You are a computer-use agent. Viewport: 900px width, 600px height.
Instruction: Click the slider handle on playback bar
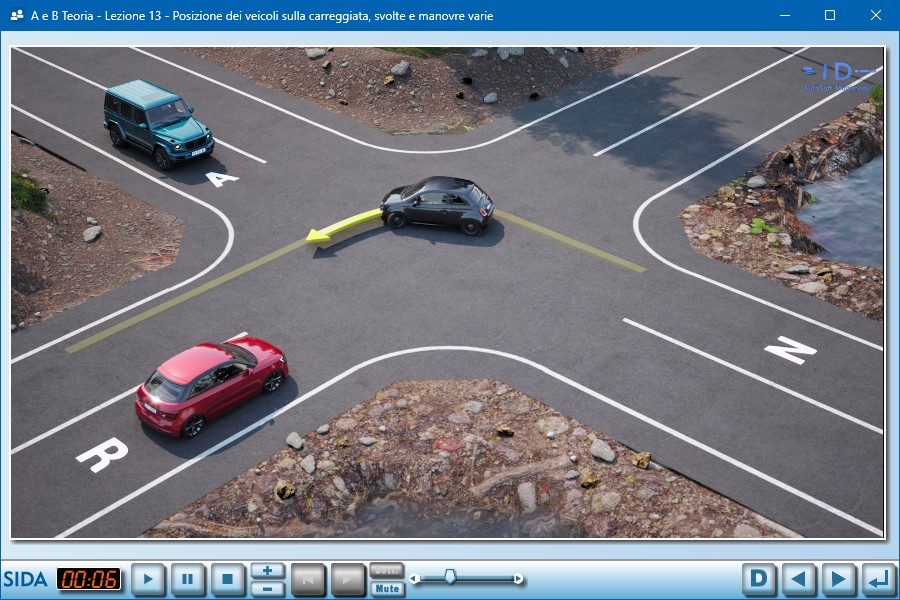pyautogui.click(x=450, y=576)
